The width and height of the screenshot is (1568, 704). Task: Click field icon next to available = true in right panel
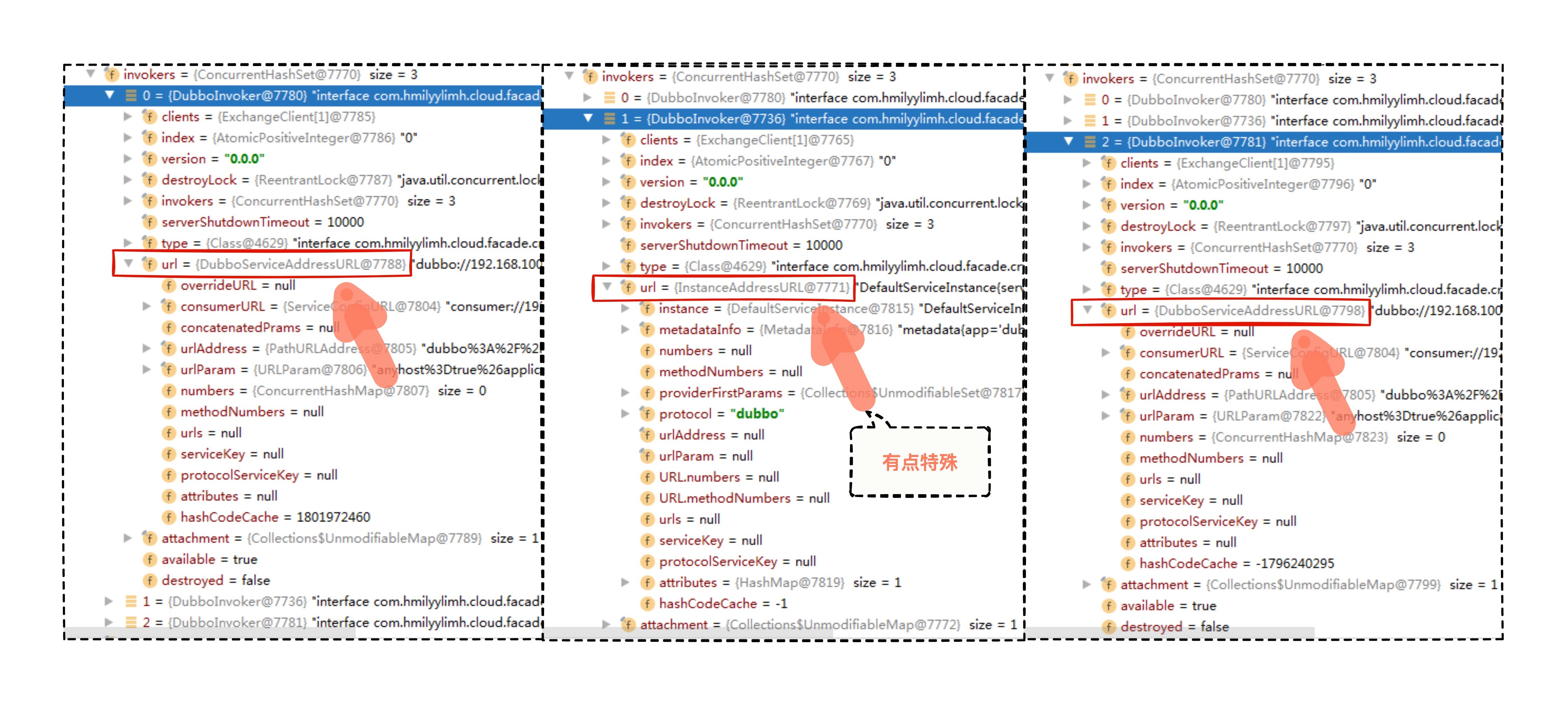1109,605
